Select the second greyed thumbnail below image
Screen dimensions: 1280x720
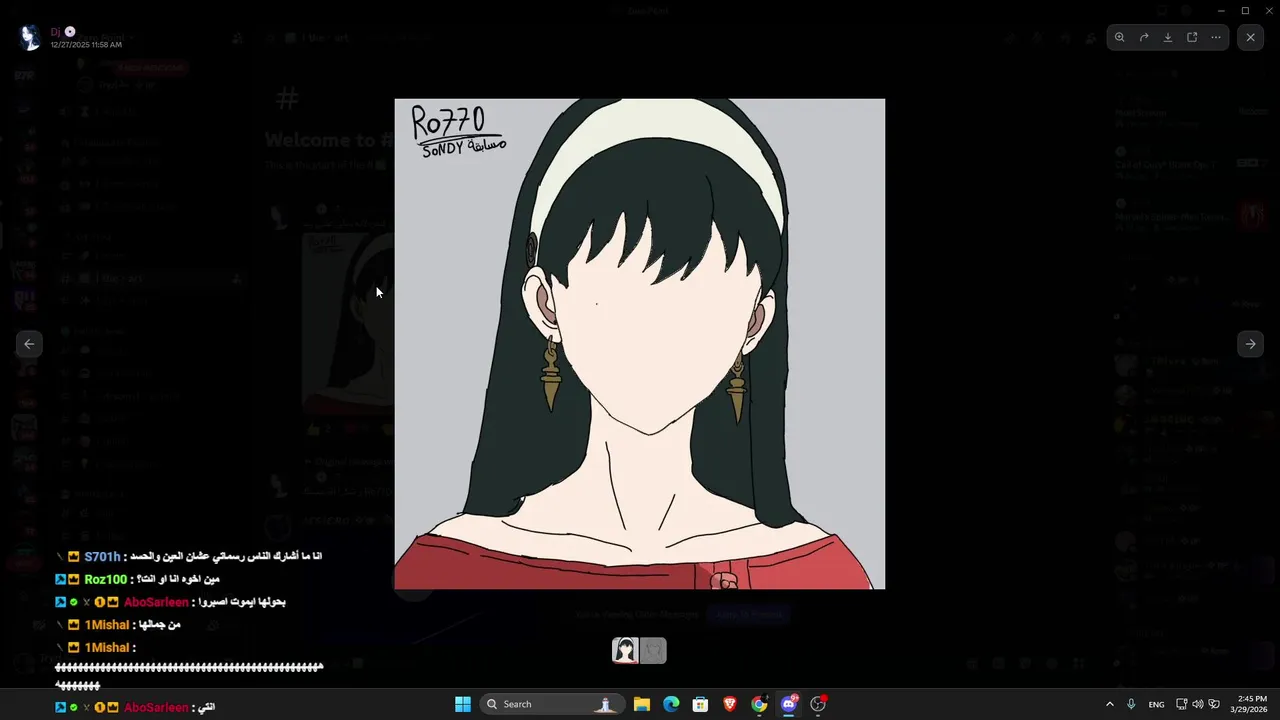[x=653, y=651]
